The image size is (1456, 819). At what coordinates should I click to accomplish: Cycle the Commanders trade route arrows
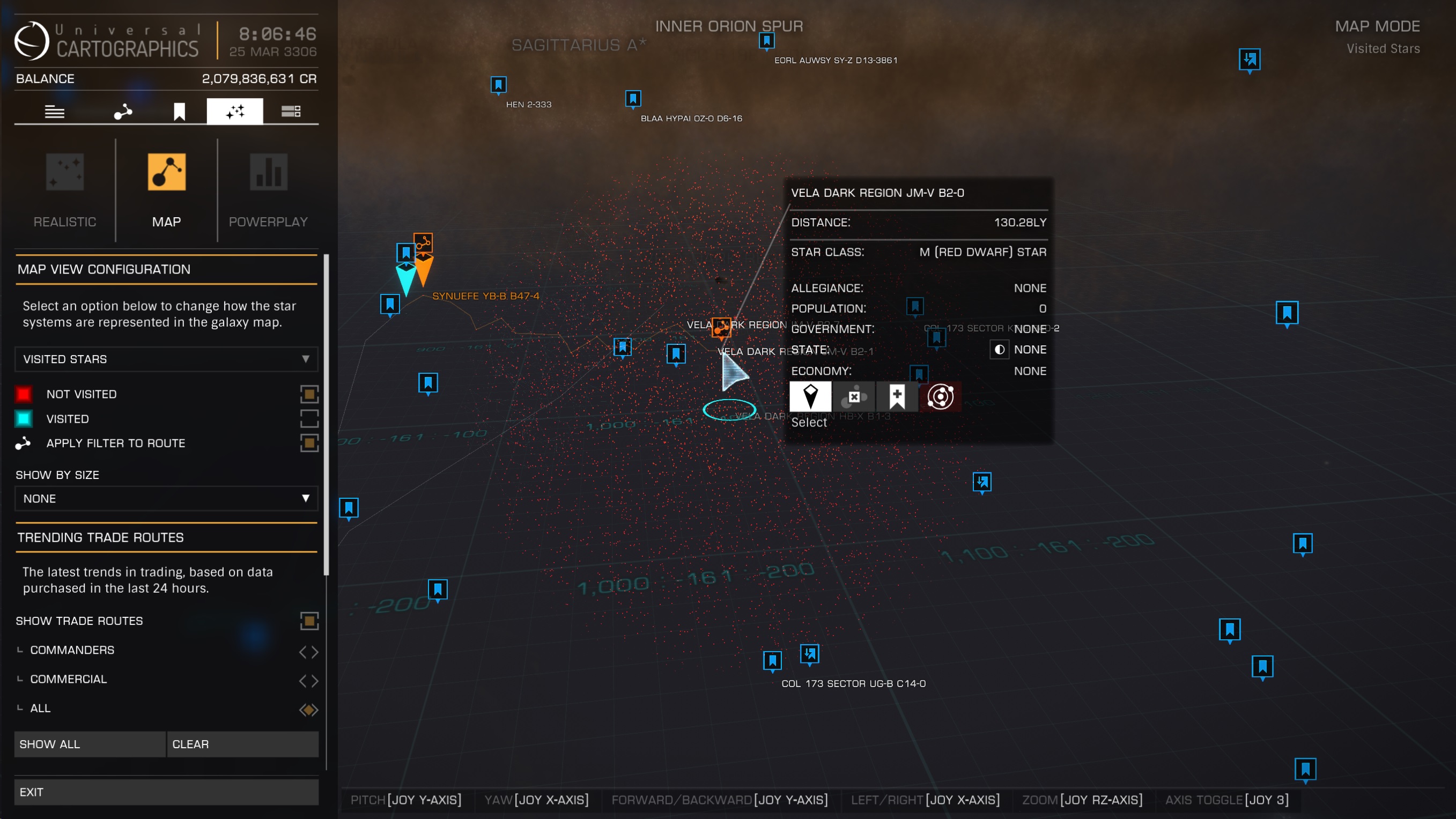(308, 652)
